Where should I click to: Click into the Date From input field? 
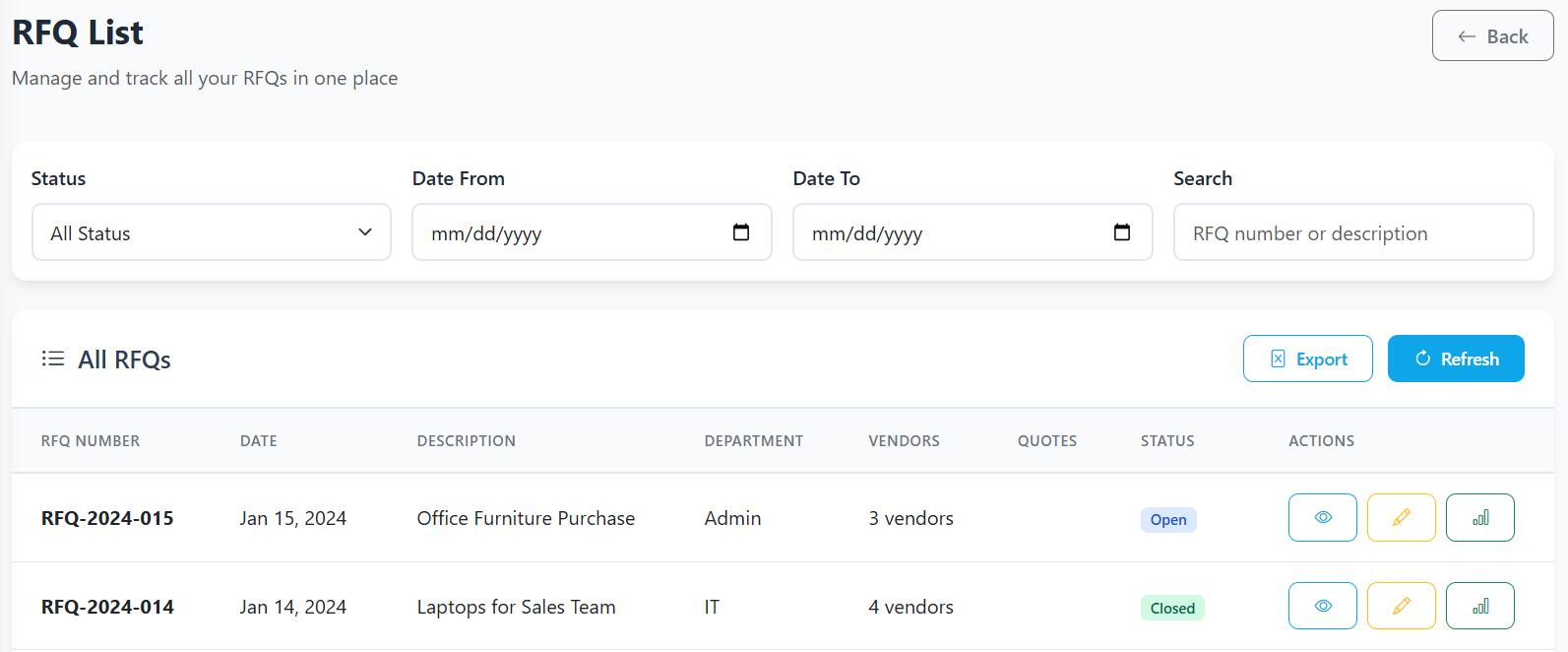[571, 232]
